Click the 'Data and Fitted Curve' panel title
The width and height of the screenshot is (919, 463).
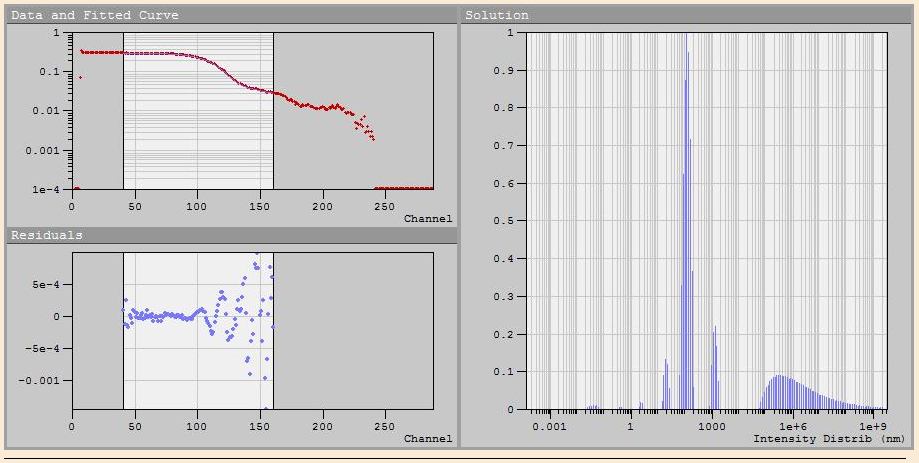[x=95, y=16]
